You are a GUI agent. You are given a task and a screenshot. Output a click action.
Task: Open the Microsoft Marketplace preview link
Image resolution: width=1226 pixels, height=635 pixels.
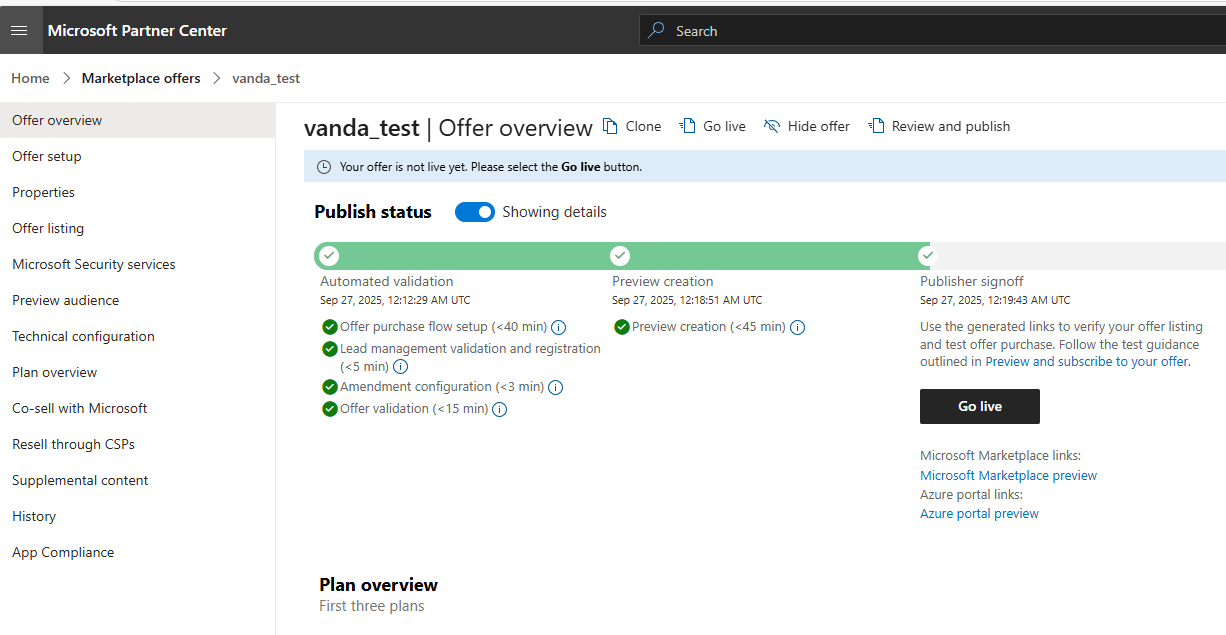[1008, 475]
